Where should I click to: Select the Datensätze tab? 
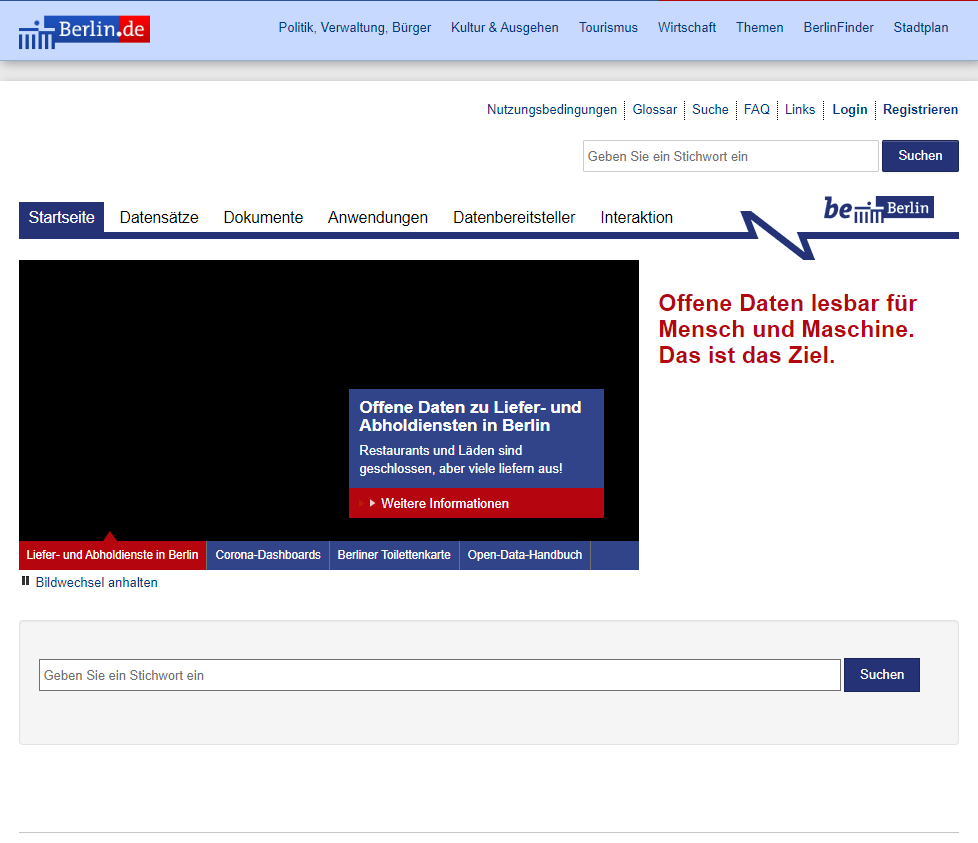coord(159,217)
